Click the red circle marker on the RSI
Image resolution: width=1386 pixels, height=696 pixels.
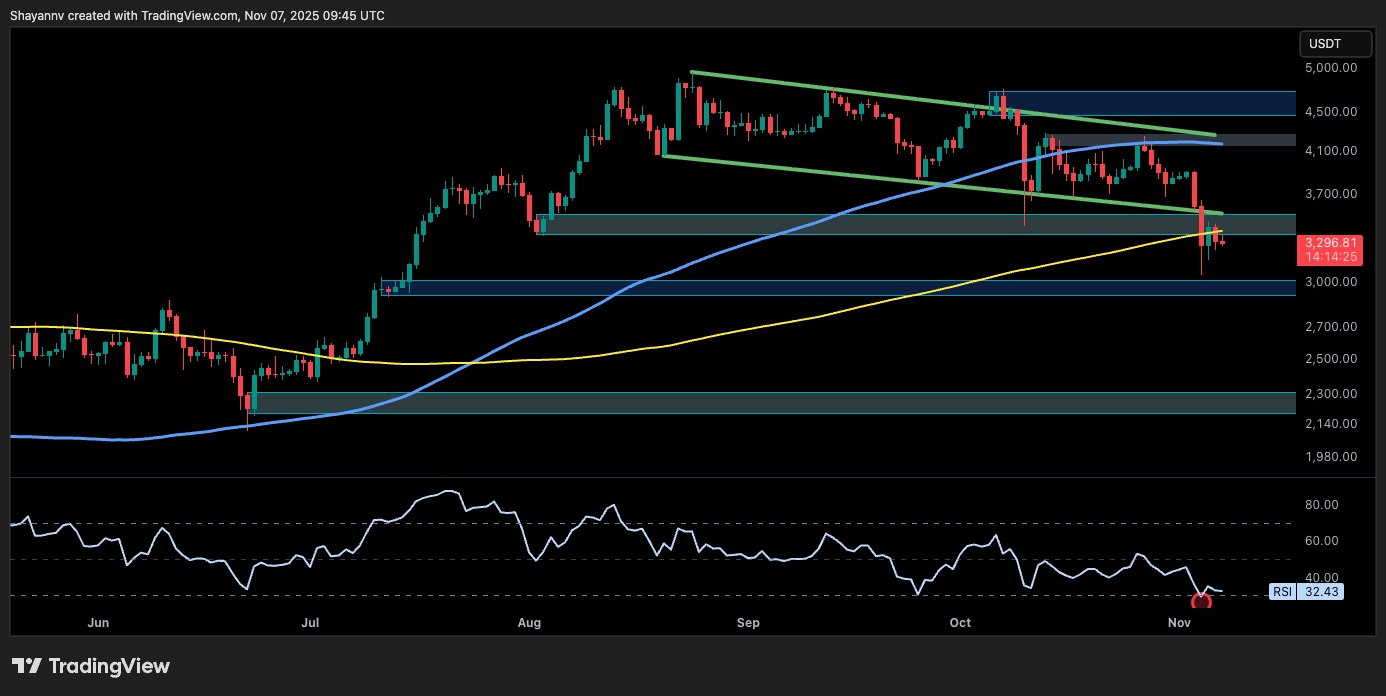coord(1199,599)
